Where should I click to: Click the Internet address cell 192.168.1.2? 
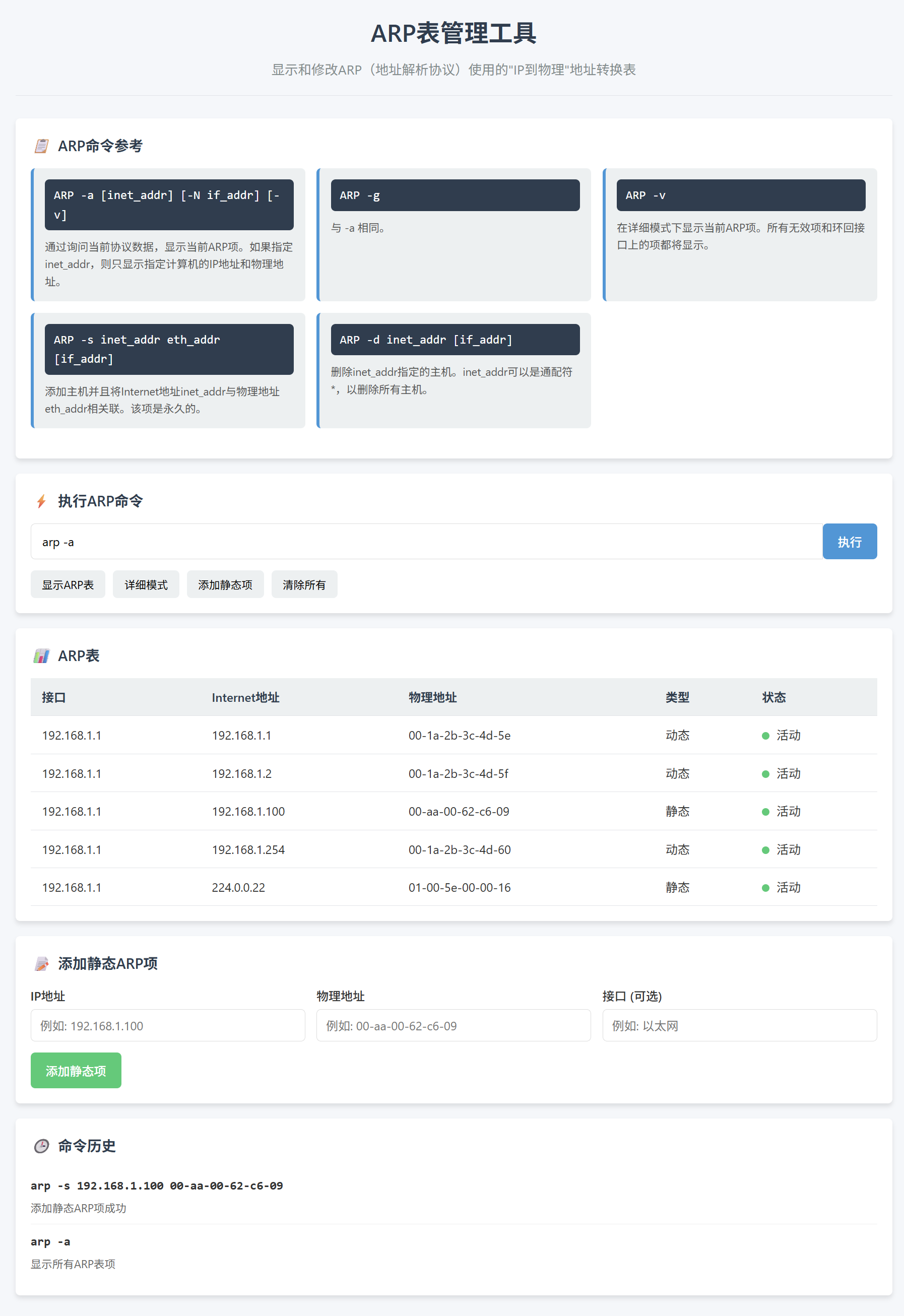[242, 773]
